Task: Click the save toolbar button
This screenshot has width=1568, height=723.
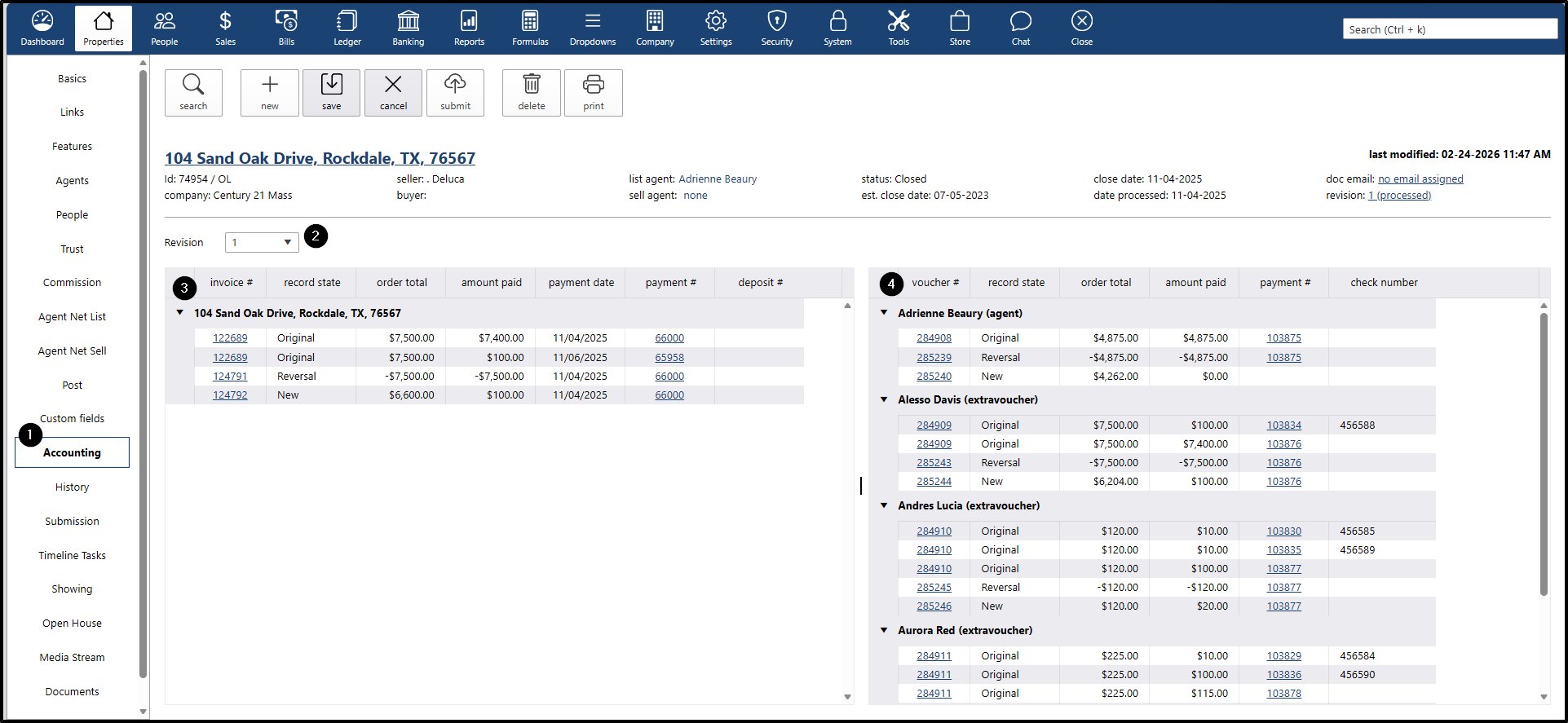Action: pyautogui.click(x=331, y=93)
